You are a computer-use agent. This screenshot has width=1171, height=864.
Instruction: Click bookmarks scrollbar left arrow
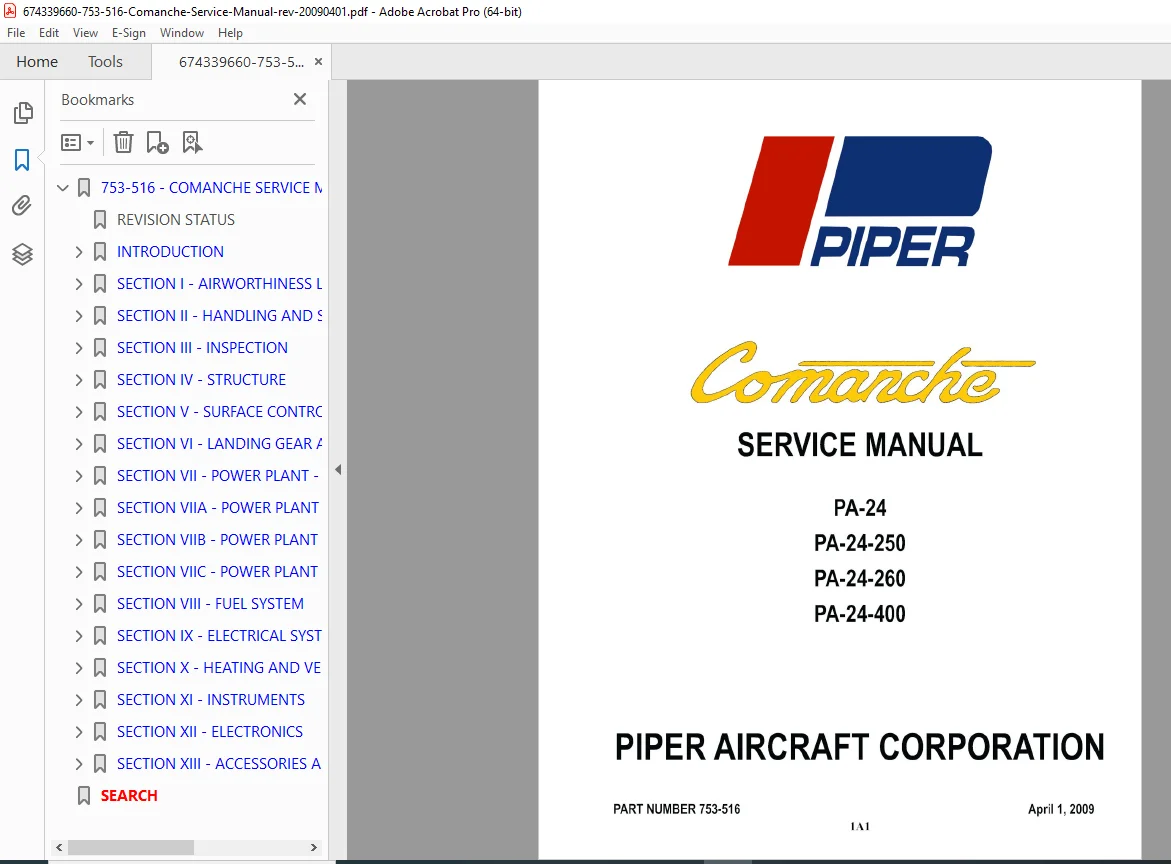coord(59,848)
